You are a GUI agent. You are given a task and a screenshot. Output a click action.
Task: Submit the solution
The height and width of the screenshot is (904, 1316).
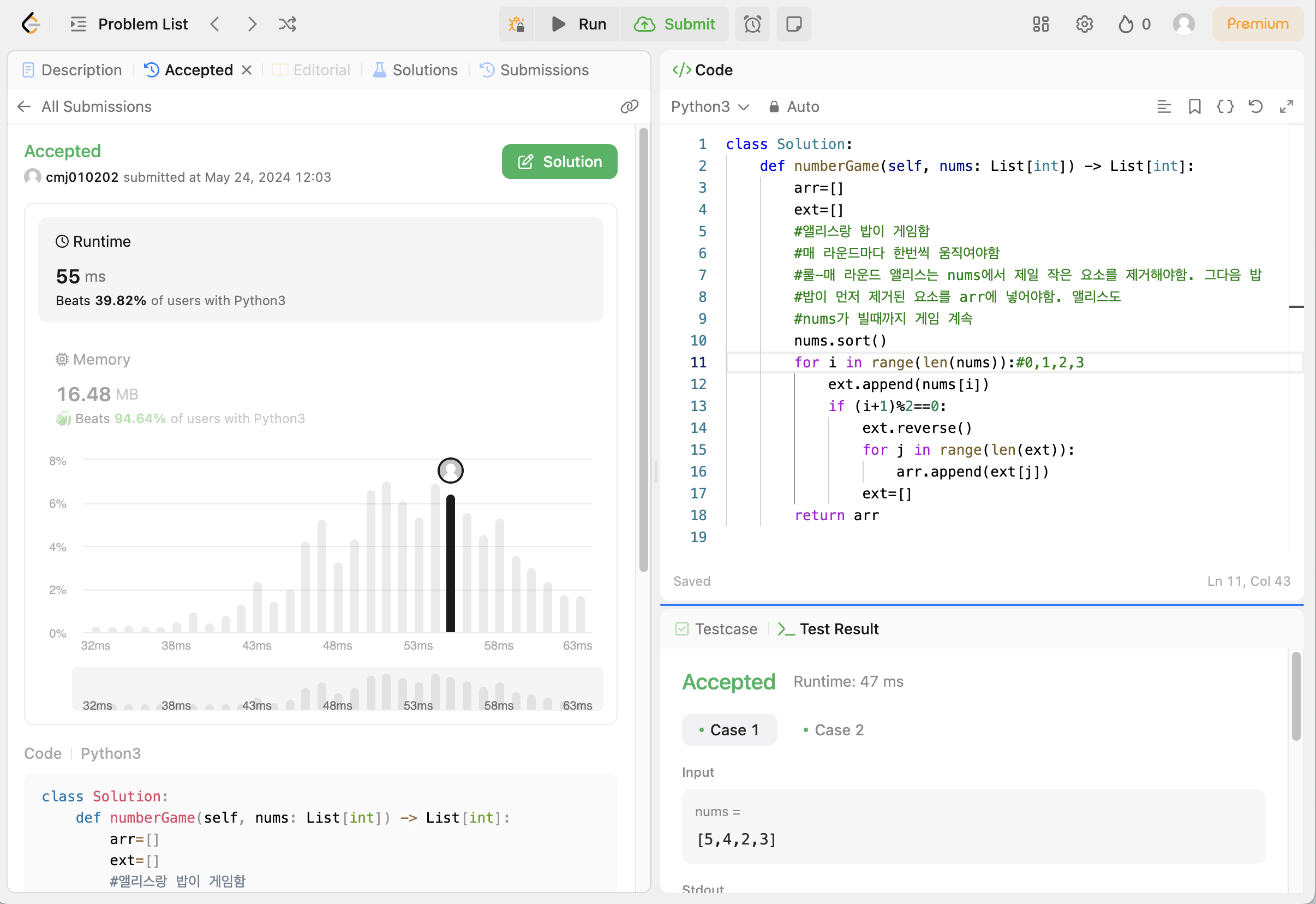674,24
